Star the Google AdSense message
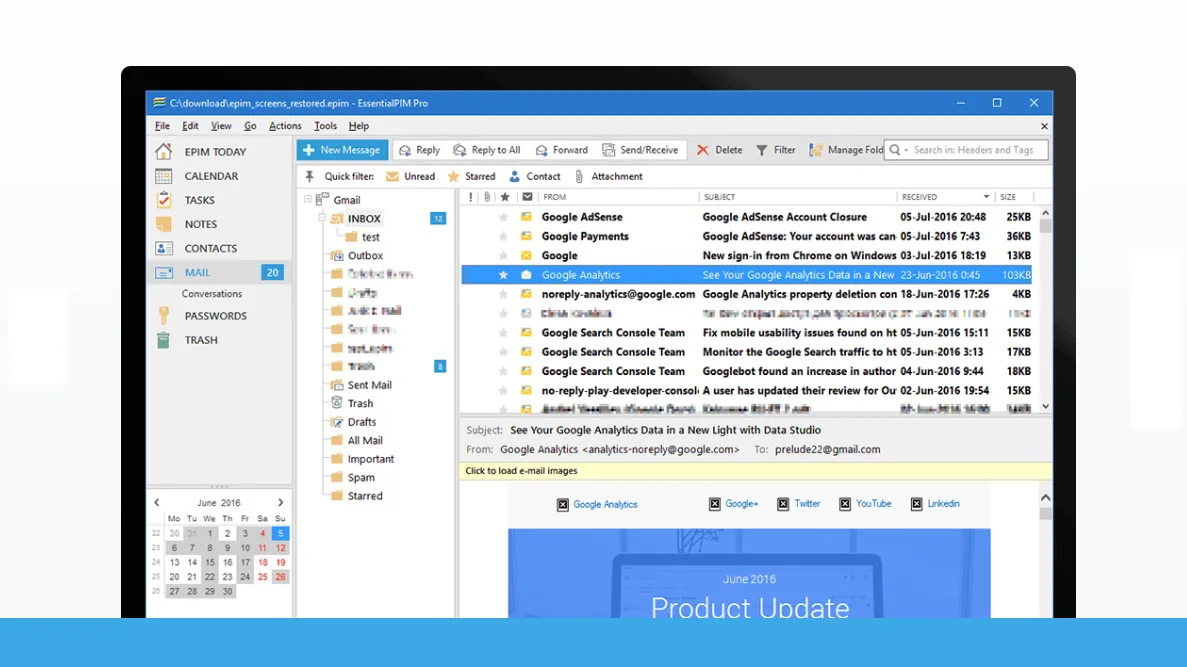Image resolution: width=1187 pixels, height=667 pixels. coord(503,217)
